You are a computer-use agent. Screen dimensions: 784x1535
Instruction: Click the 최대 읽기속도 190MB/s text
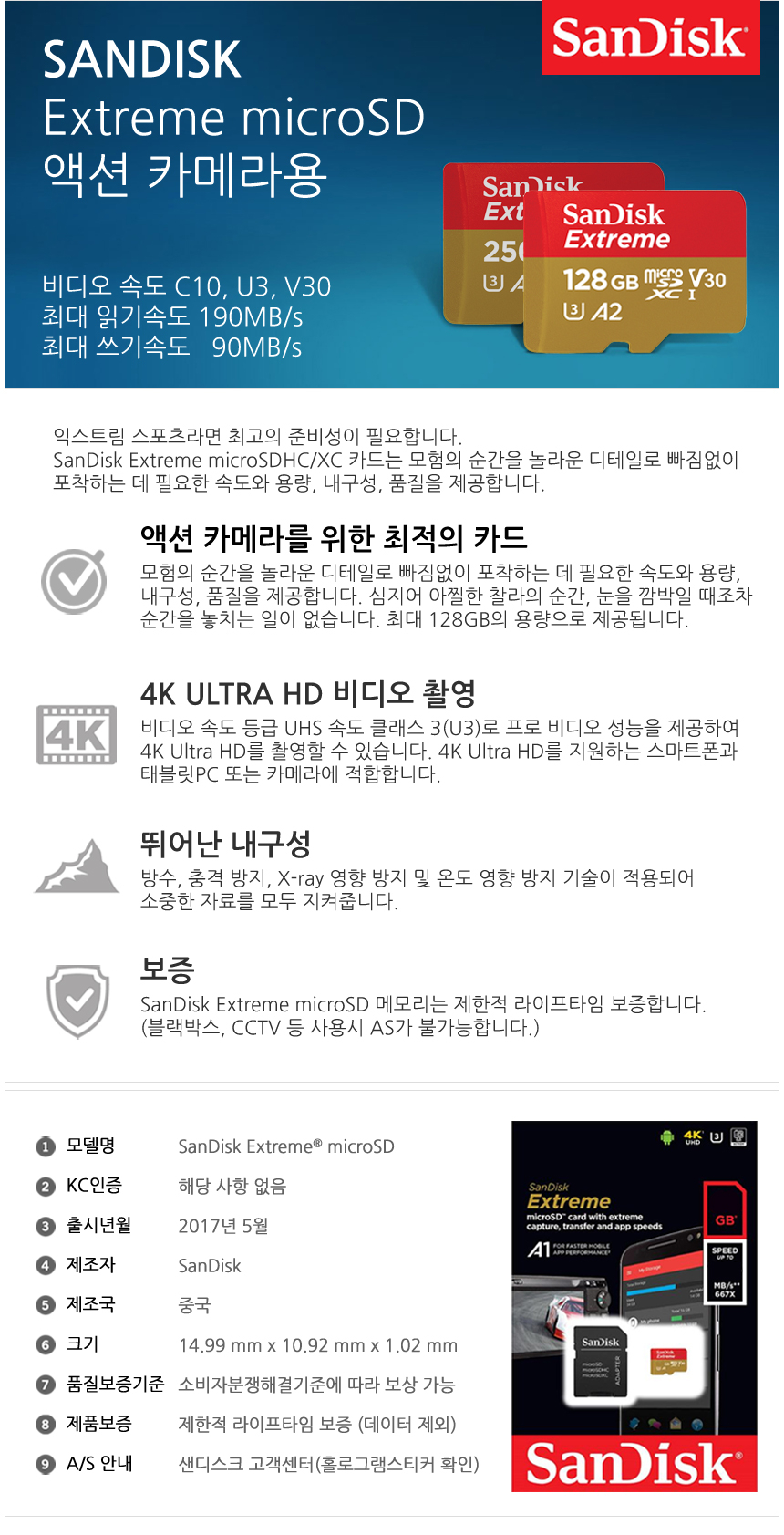pos(172,316)
